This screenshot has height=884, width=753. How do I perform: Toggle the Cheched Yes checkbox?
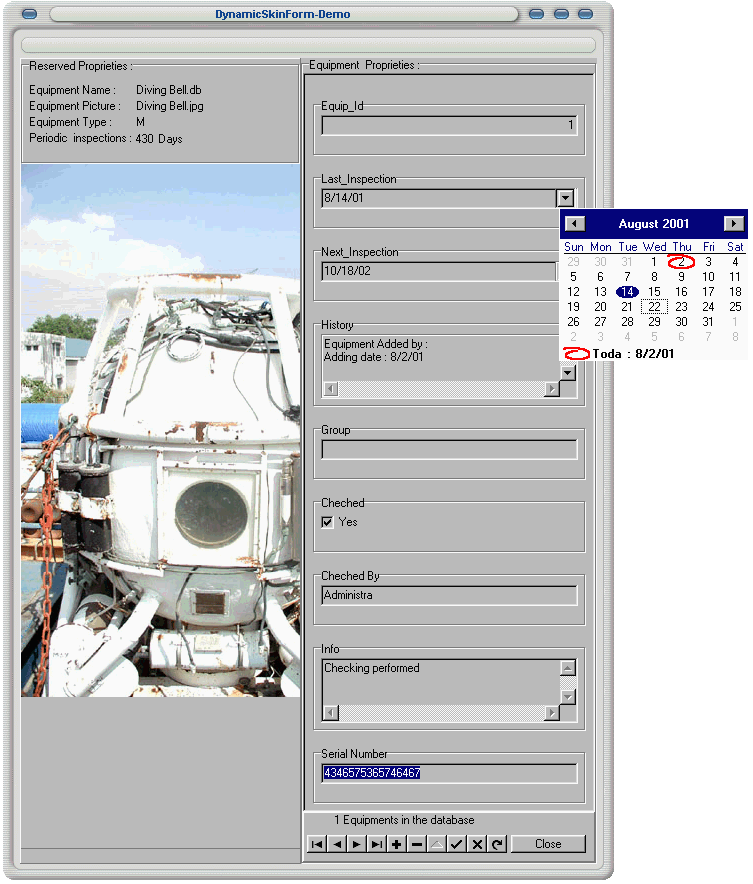click(x=327, y=522)
